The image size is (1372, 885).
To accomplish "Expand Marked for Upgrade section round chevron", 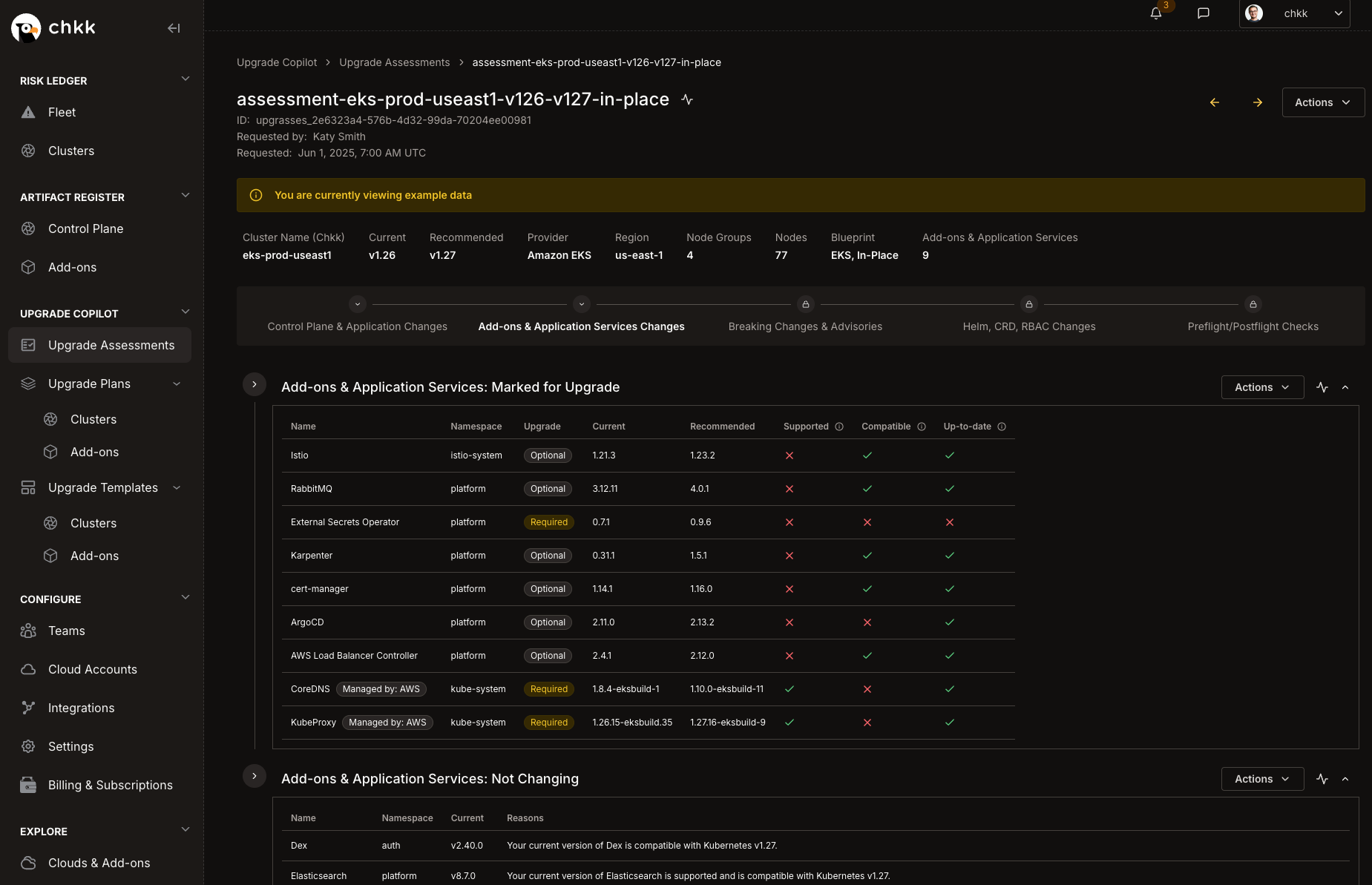I will 255,384.
